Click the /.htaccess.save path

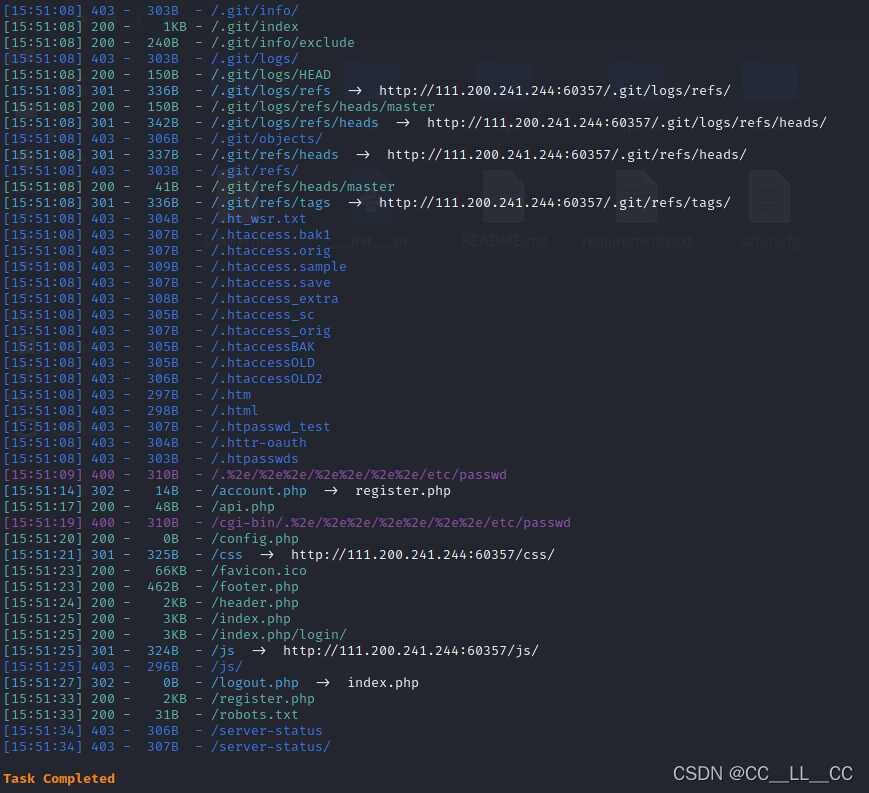click(271, 283)
